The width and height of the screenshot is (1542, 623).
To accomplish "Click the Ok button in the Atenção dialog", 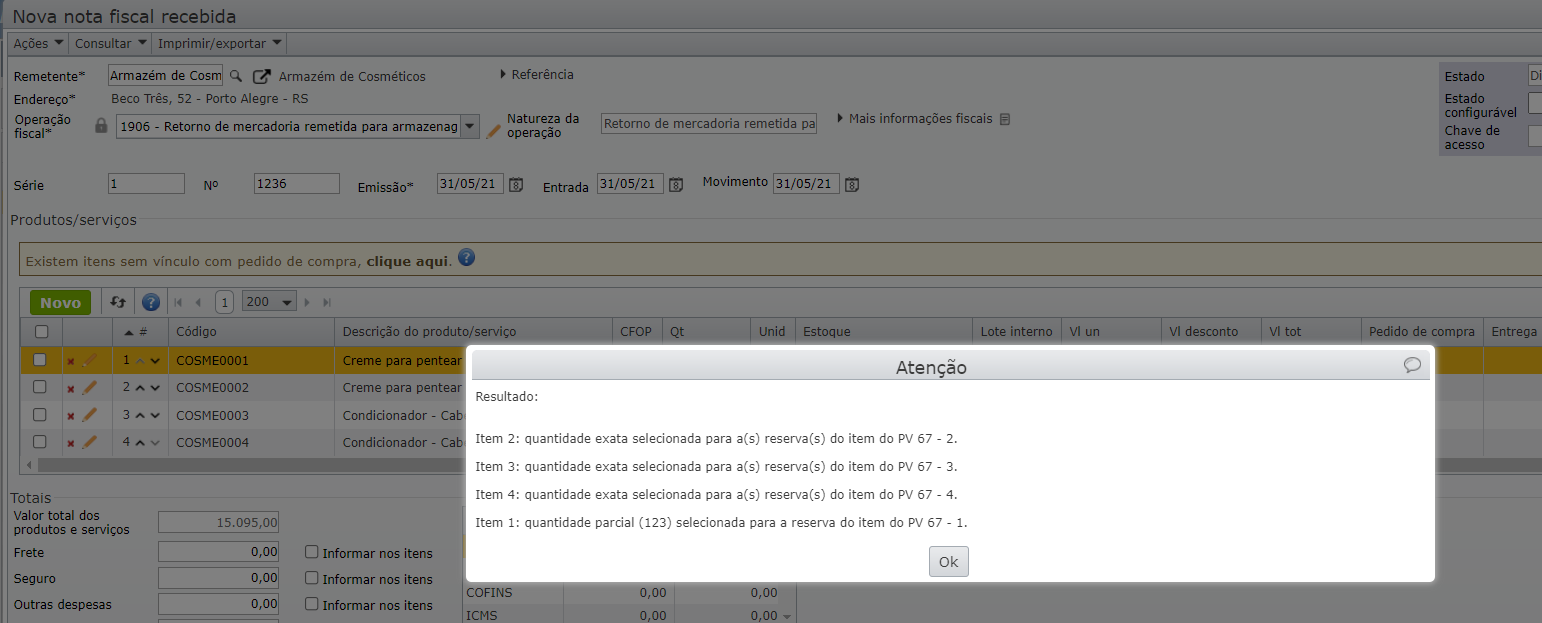I will tap(948, 561).
